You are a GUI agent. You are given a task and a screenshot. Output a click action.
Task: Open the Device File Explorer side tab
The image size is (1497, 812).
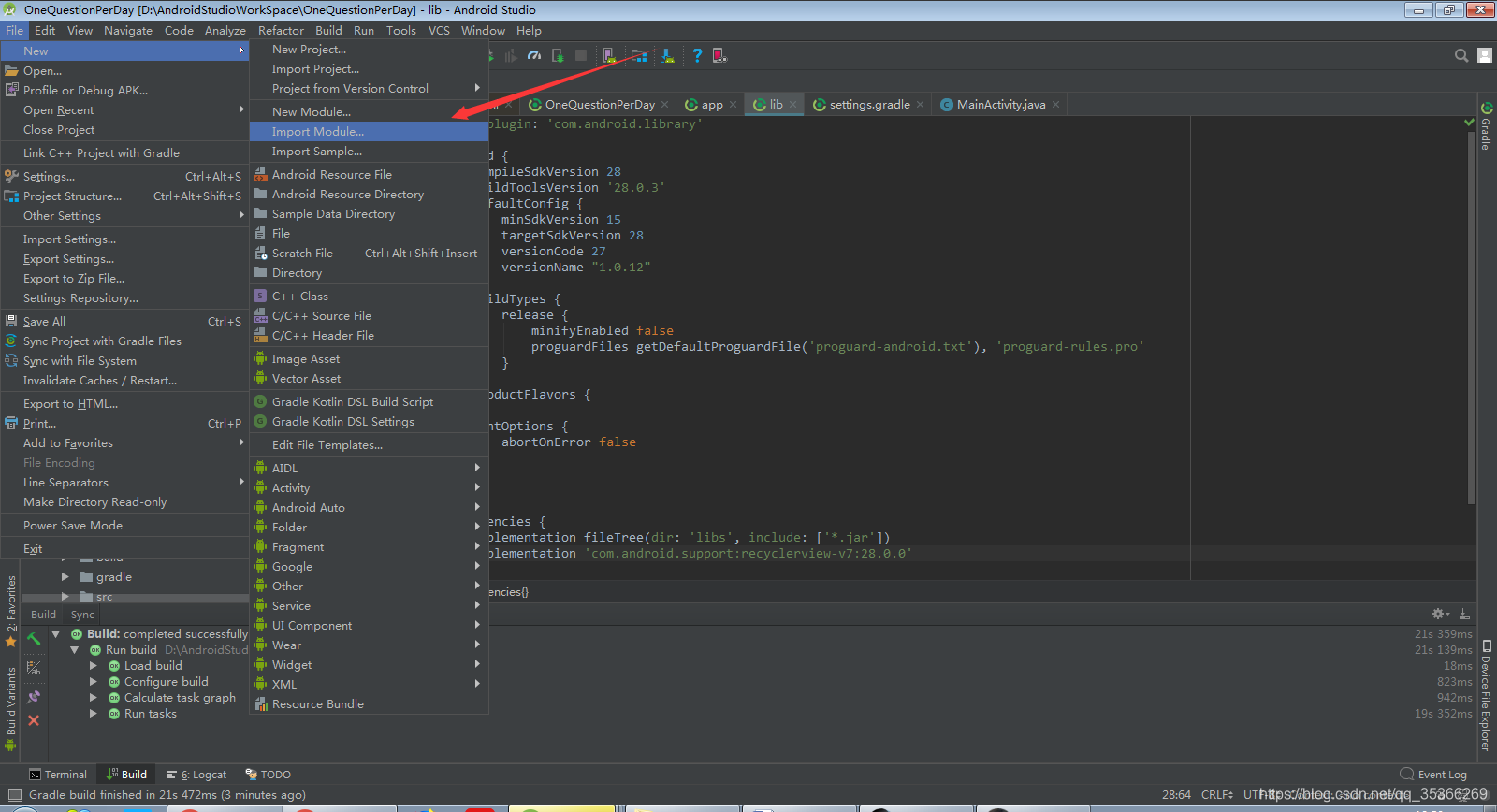pos(1486,696)
